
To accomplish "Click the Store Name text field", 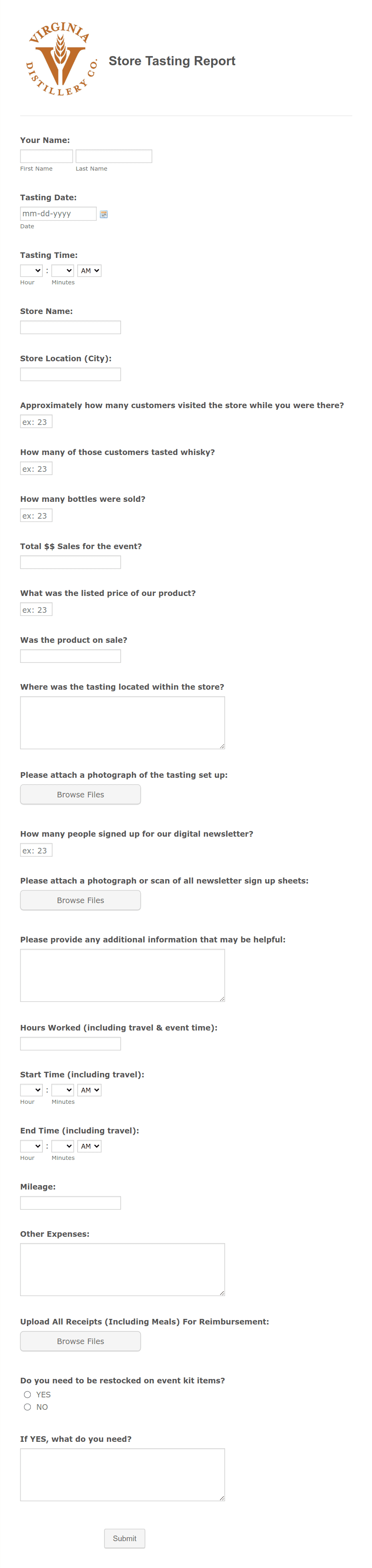I will point(70,328).
